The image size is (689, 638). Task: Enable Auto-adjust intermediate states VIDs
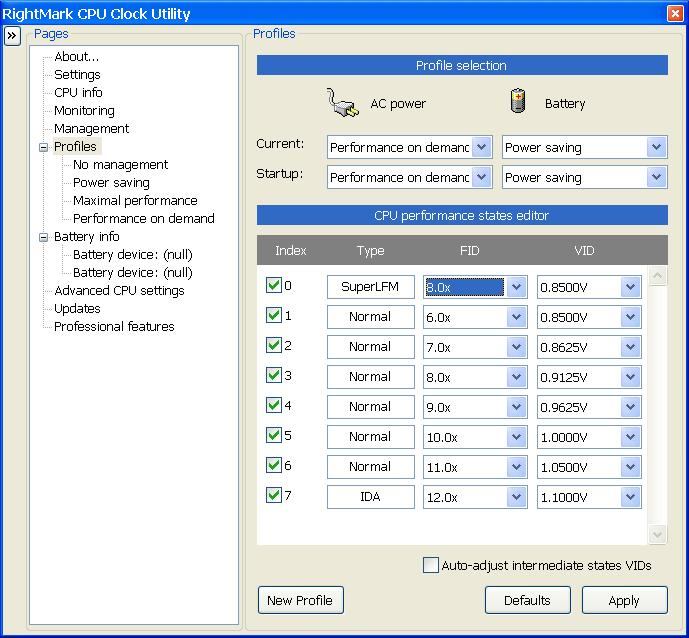(x=431, y=565)
